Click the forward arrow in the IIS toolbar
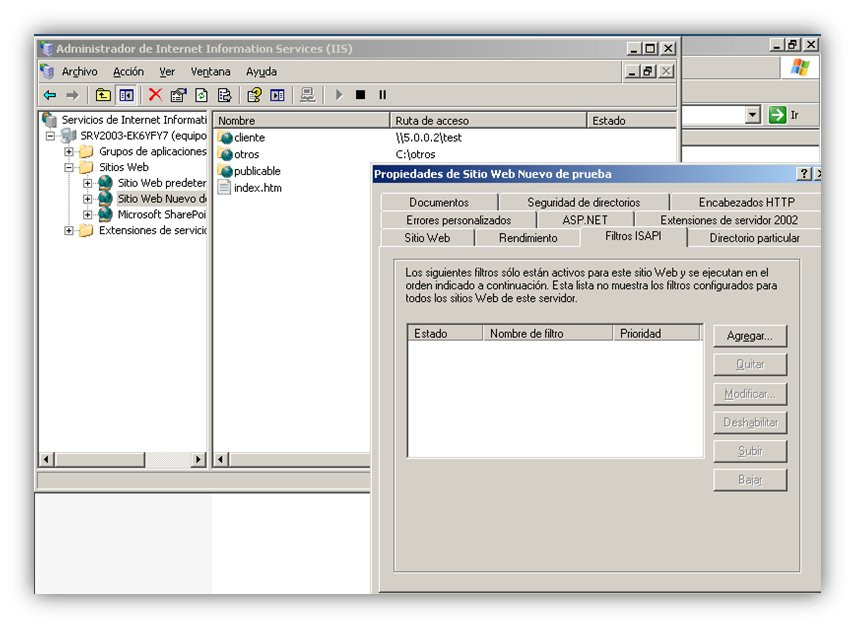Image resolution: width=855 pixels, height=628 pixels. (72, 95)
